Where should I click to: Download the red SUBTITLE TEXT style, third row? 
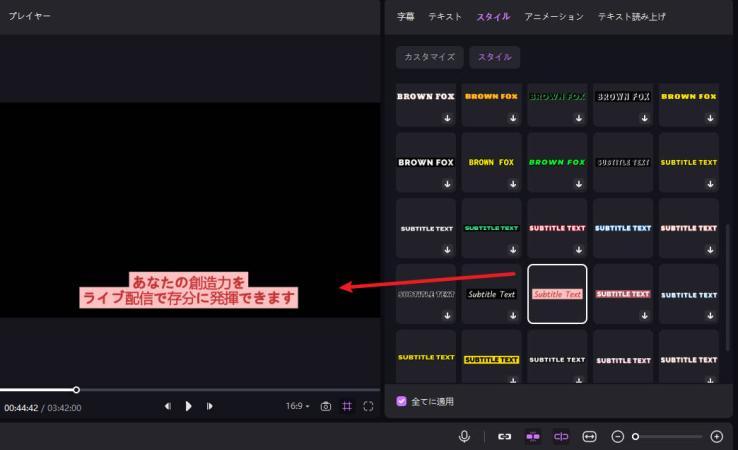(x=579, y=250)
